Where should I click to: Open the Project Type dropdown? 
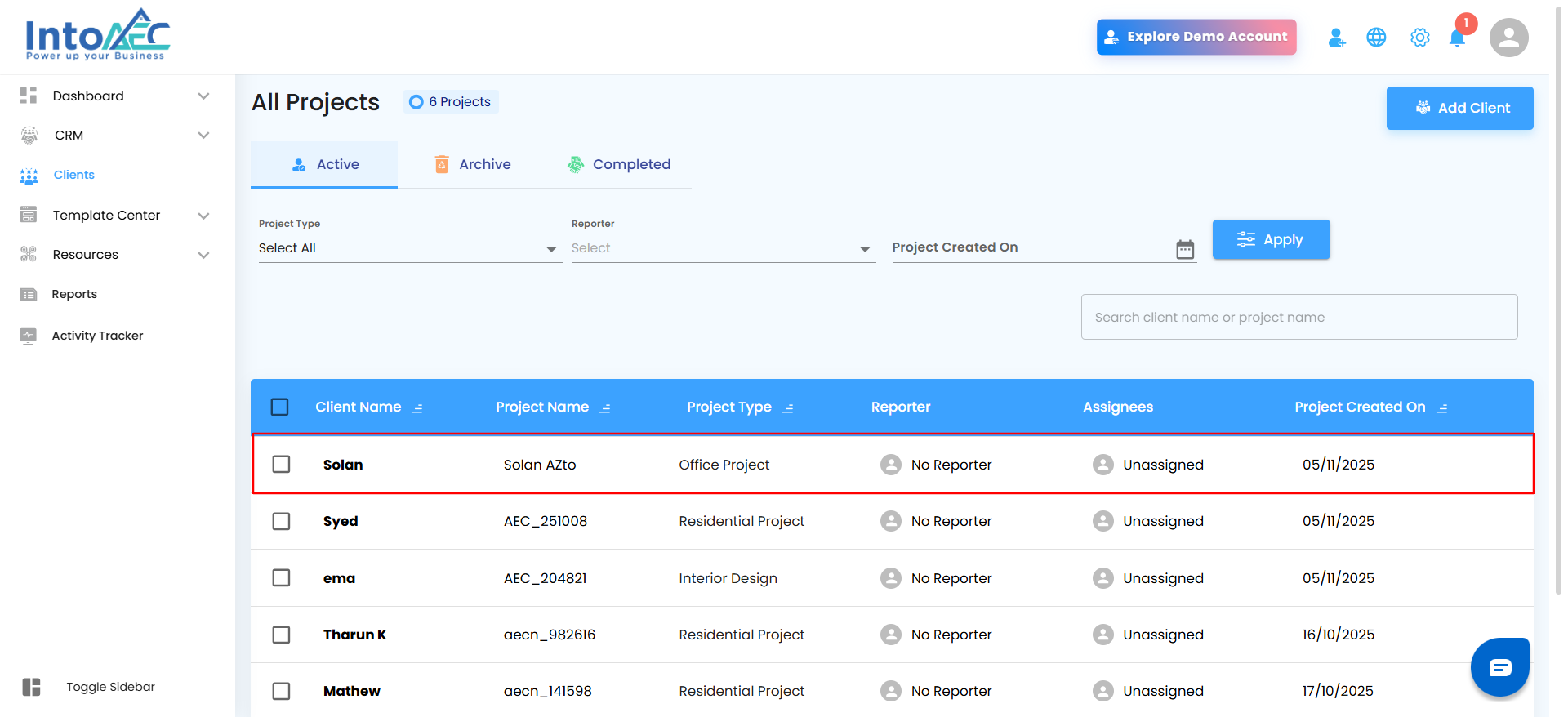tap(408, 248)
